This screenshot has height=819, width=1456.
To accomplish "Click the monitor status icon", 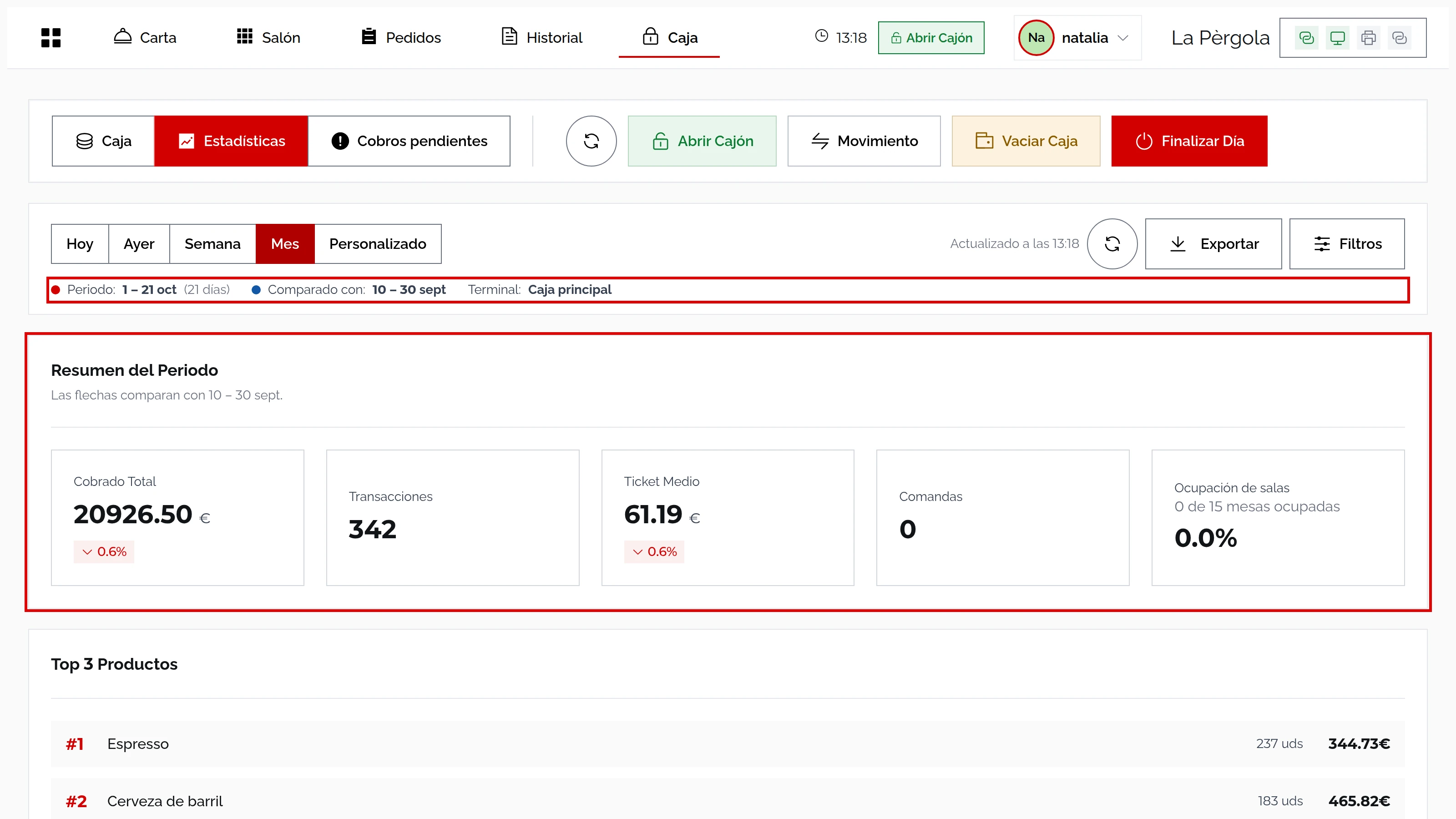I will (1337, 38).
